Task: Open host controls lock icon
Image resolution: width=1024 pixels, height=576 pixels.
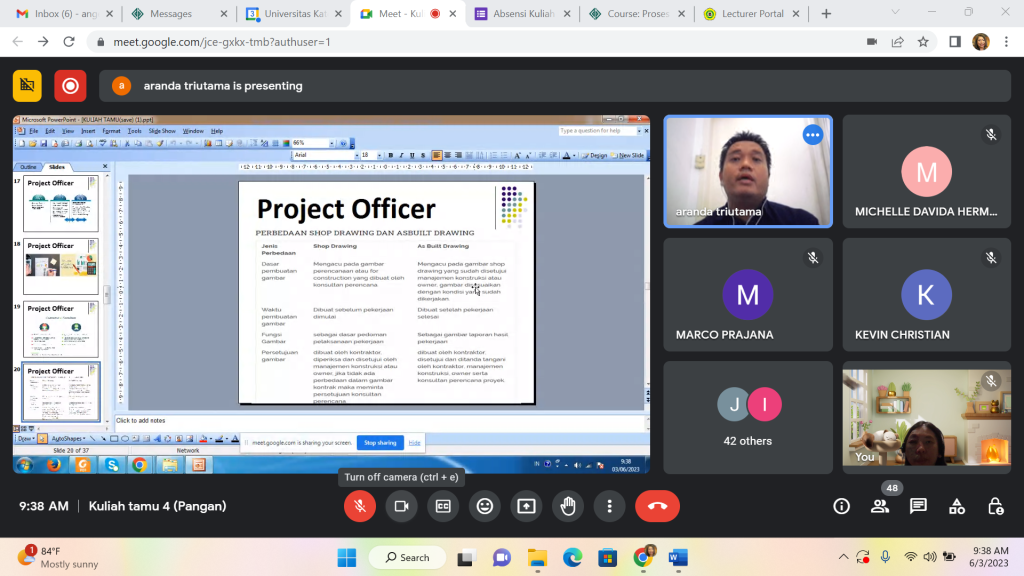Action: point(995,506)
